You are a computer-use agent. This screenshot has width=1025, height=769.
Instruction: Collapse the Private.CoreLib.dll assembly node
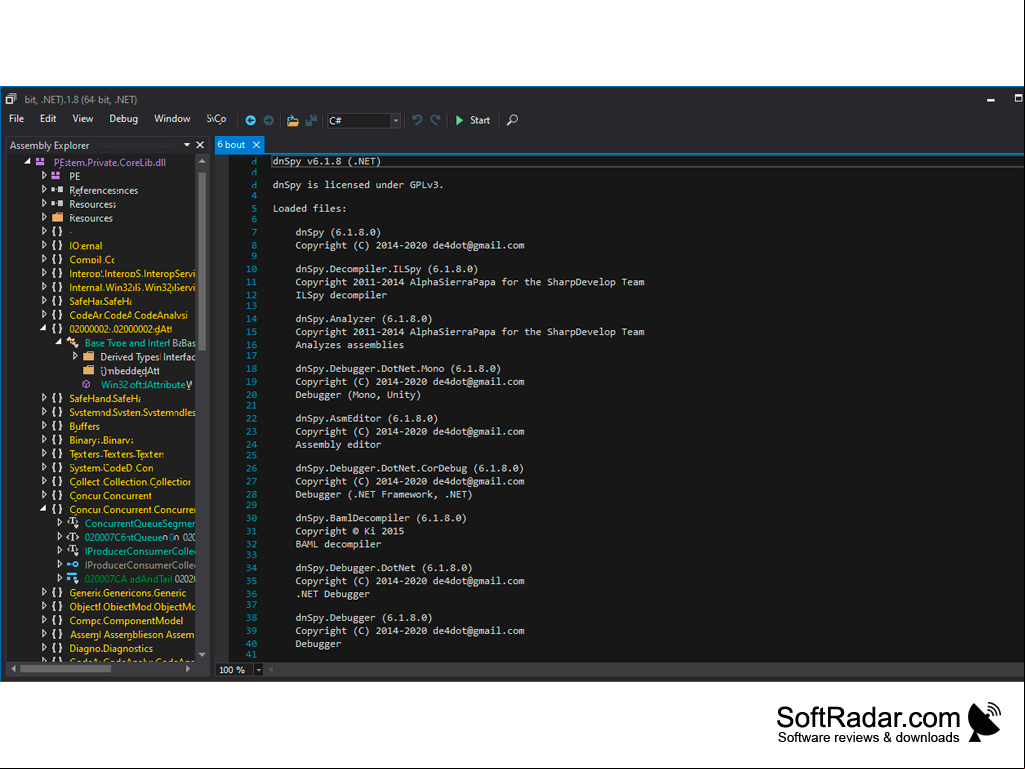pyautogui.click(x=27, y=162)
